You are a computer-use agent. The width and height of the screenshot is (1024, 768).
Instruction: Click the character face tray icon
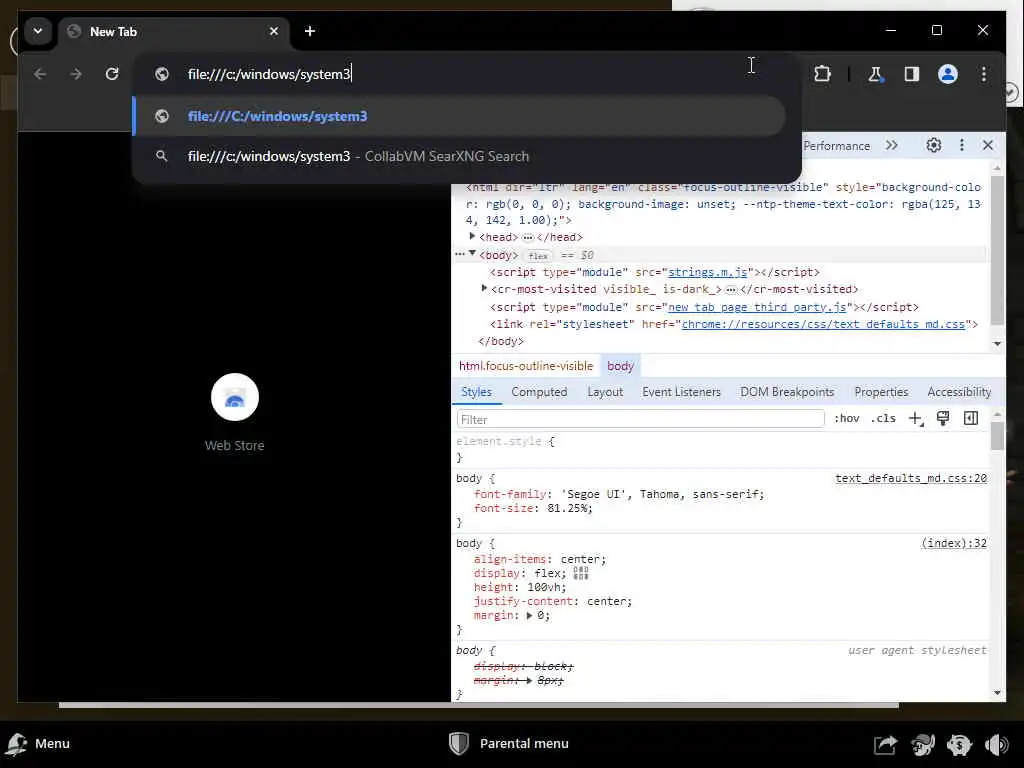[923, 744]
